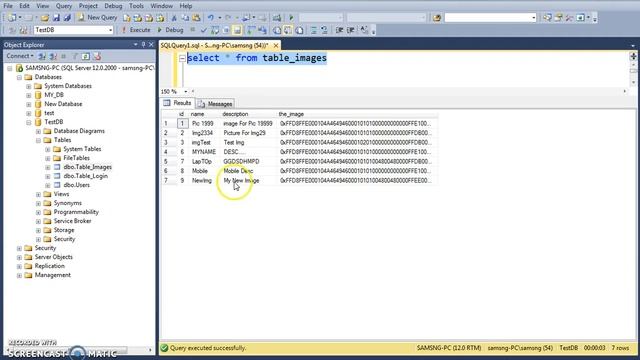Switch output to Results to Text
This screenshot has height=360, width=640.
[x=277, y=30]
